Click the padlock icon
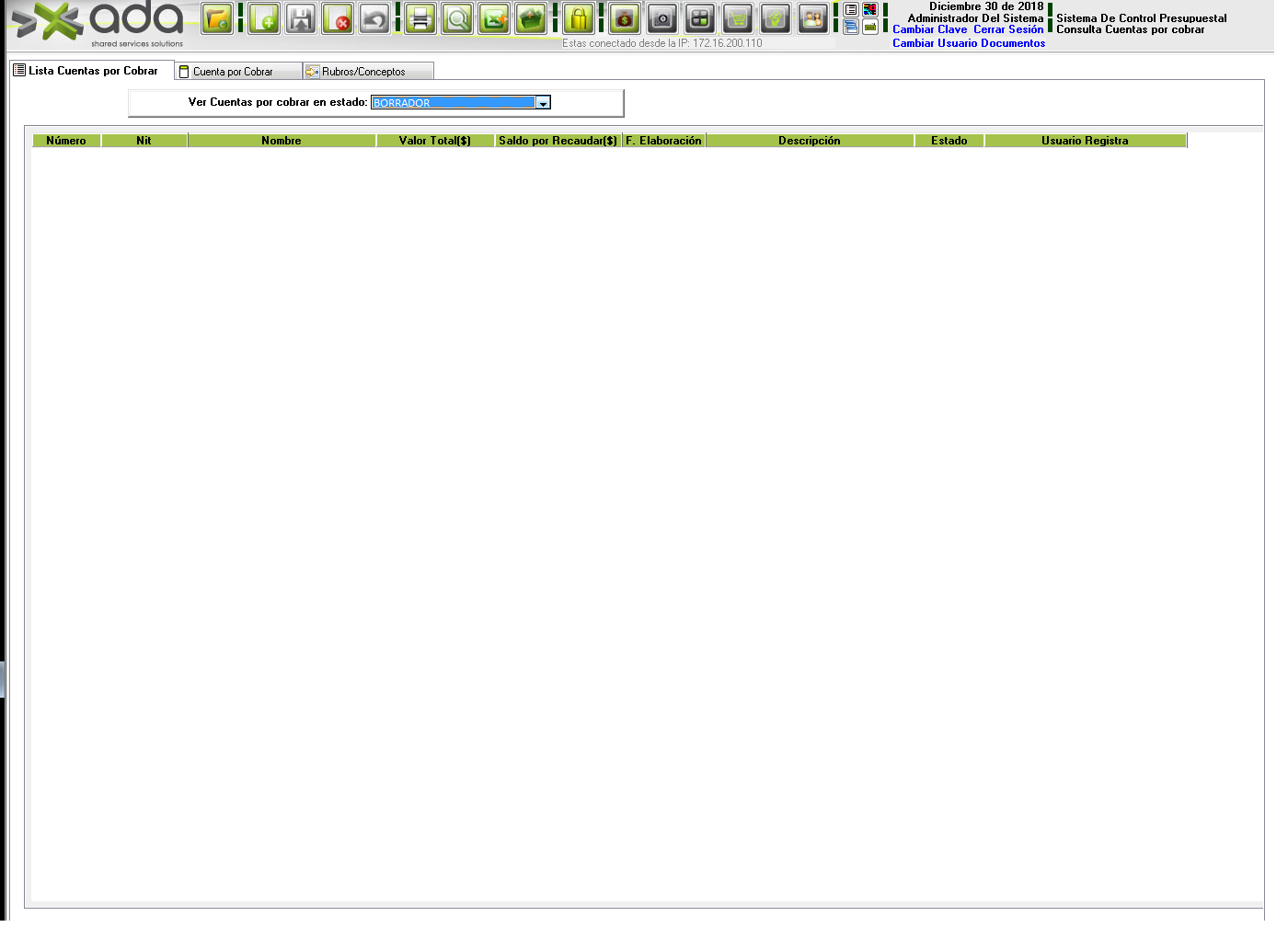1288x927 pixels. (579, 18)
